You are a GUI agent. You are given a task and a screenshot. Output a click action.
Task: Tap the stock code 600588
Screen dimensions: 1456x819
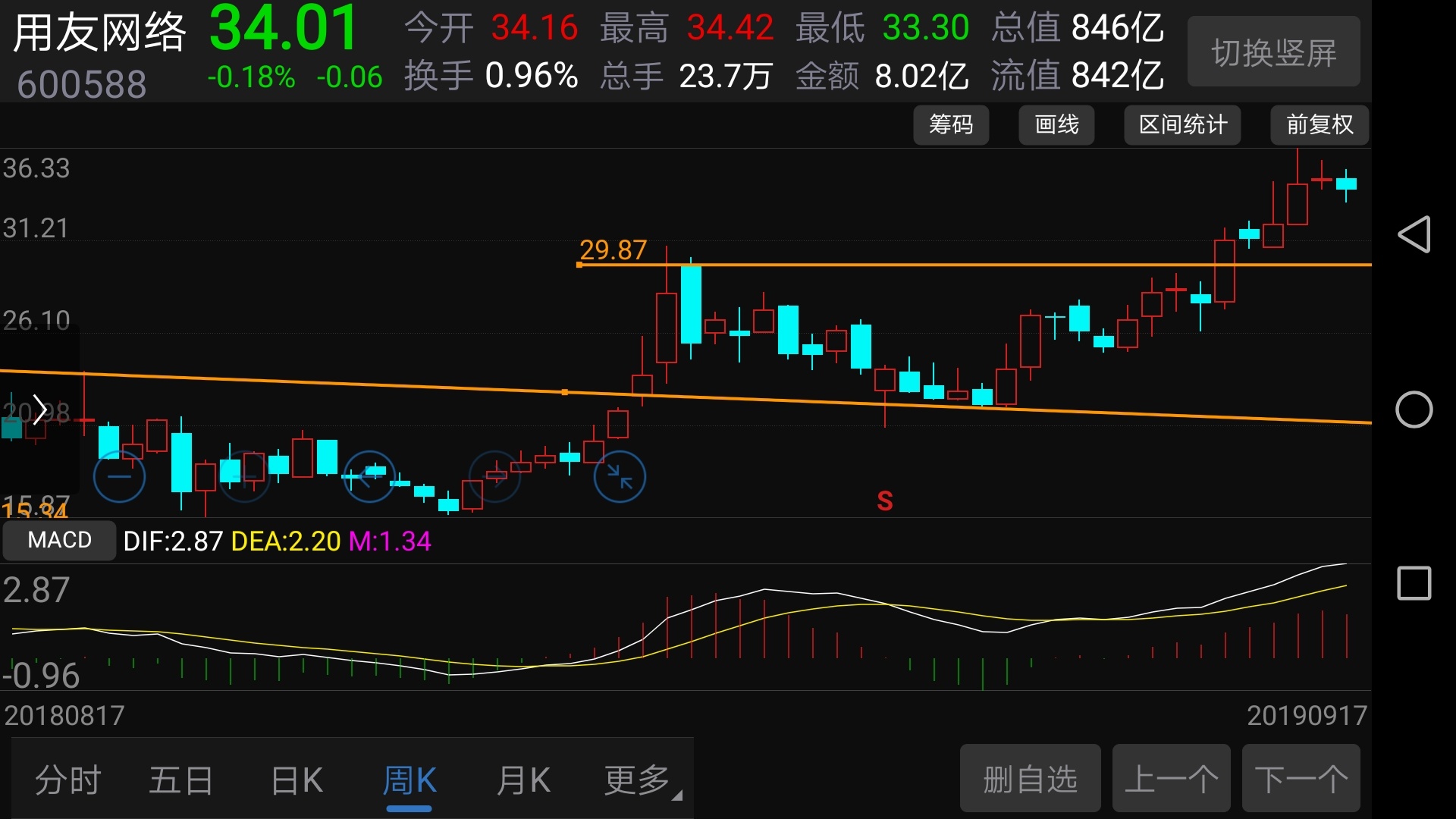(82, 84)
